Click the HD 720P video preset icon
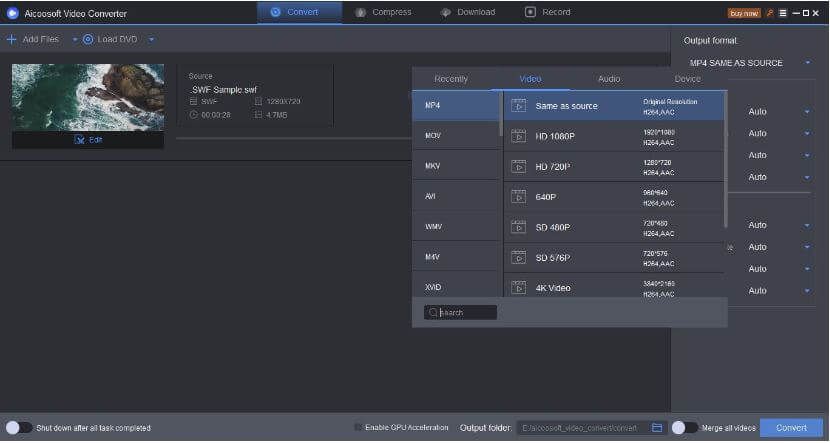The image size is (830, 443). [x=519, y=167]
